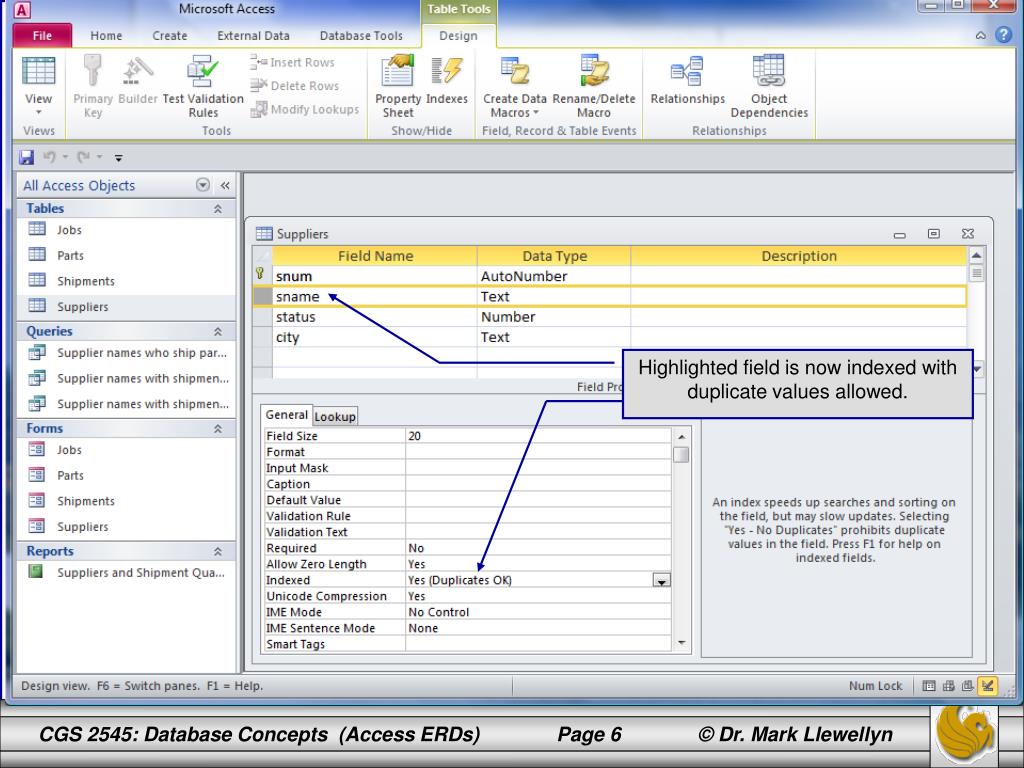Viewport: 1024px width, 768px height.
Task: Click the IME Mode value No Control
Action: (x=538, y=613)
